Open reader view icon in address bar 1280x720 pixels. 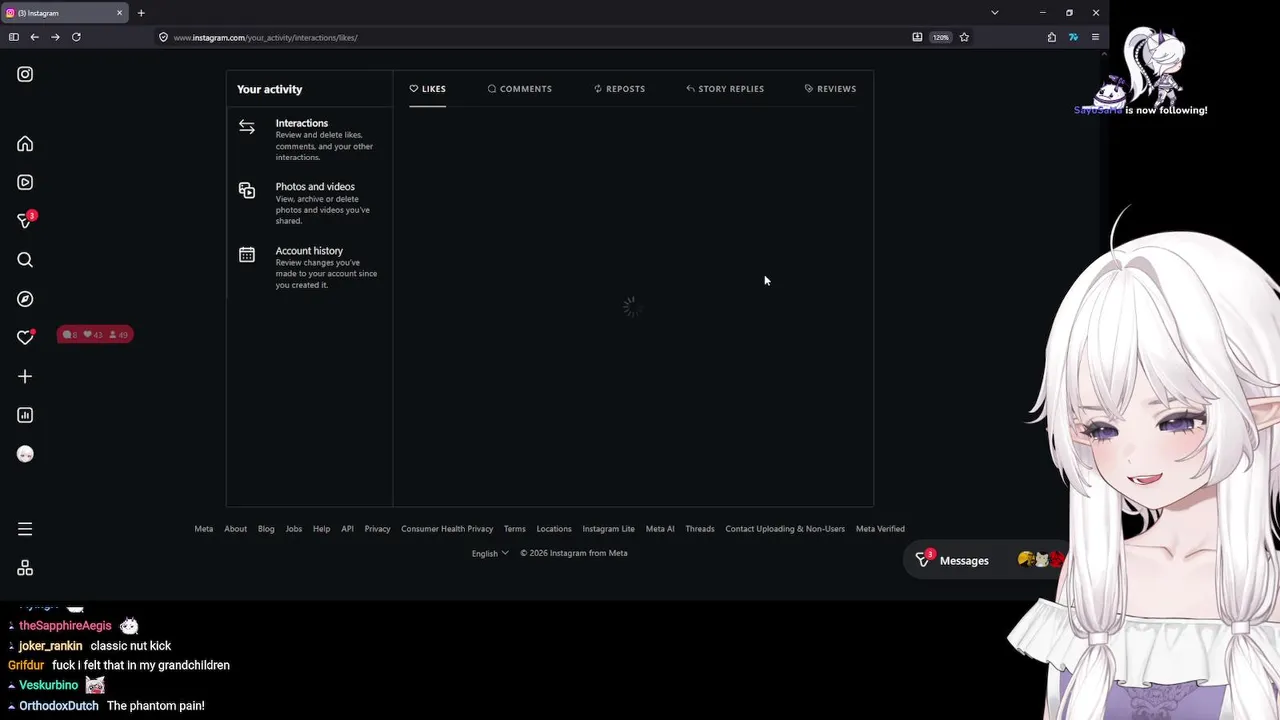pos(917,37)
